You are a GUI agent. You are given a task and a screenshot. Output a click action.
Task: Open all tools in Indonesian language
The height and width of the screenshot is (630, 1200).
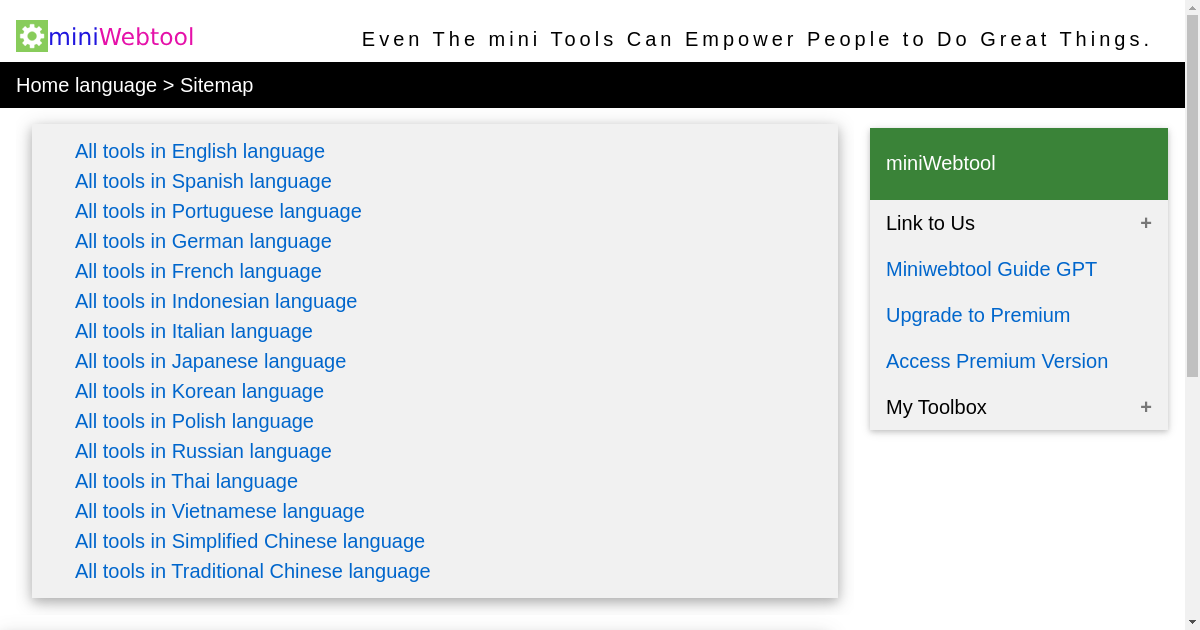point(216,301)
